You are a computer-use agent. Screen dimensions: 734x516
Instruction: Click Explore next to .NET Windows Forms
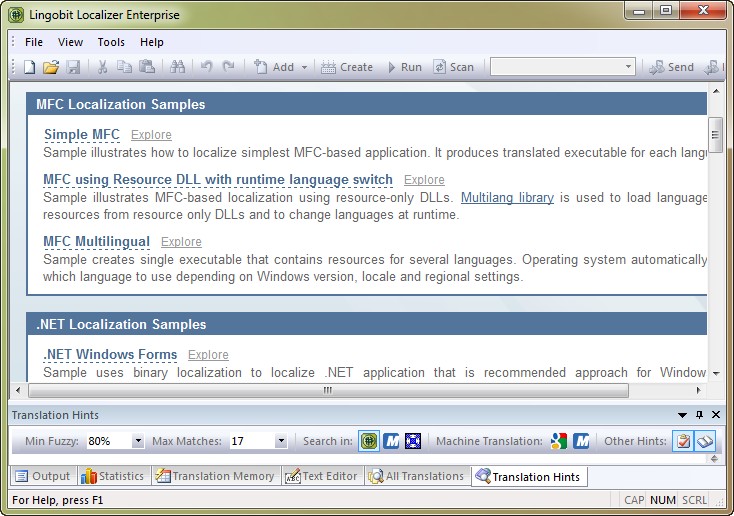pos(208,355)
